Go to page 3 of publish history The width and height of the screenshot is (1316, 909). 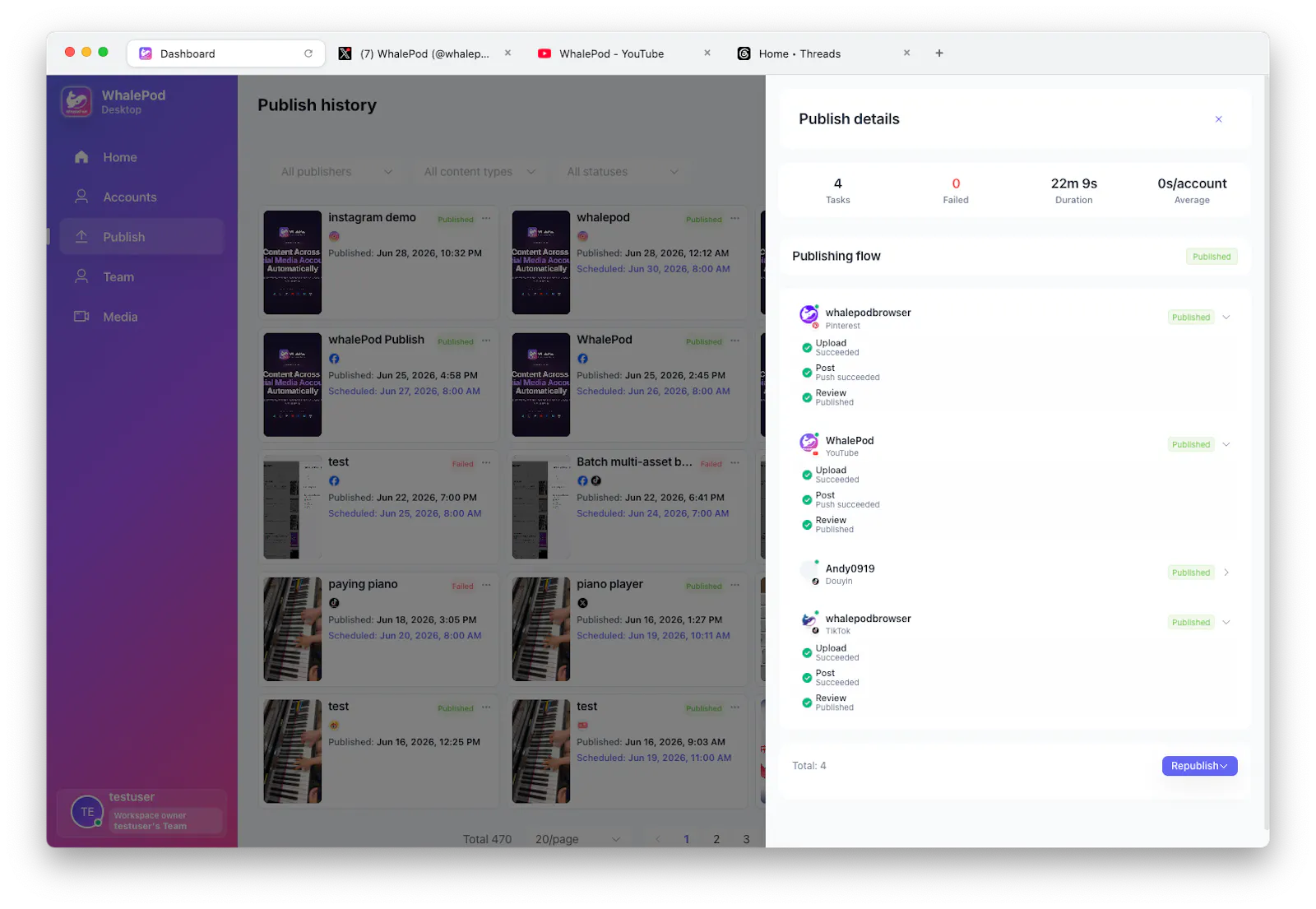pos(747,839)
